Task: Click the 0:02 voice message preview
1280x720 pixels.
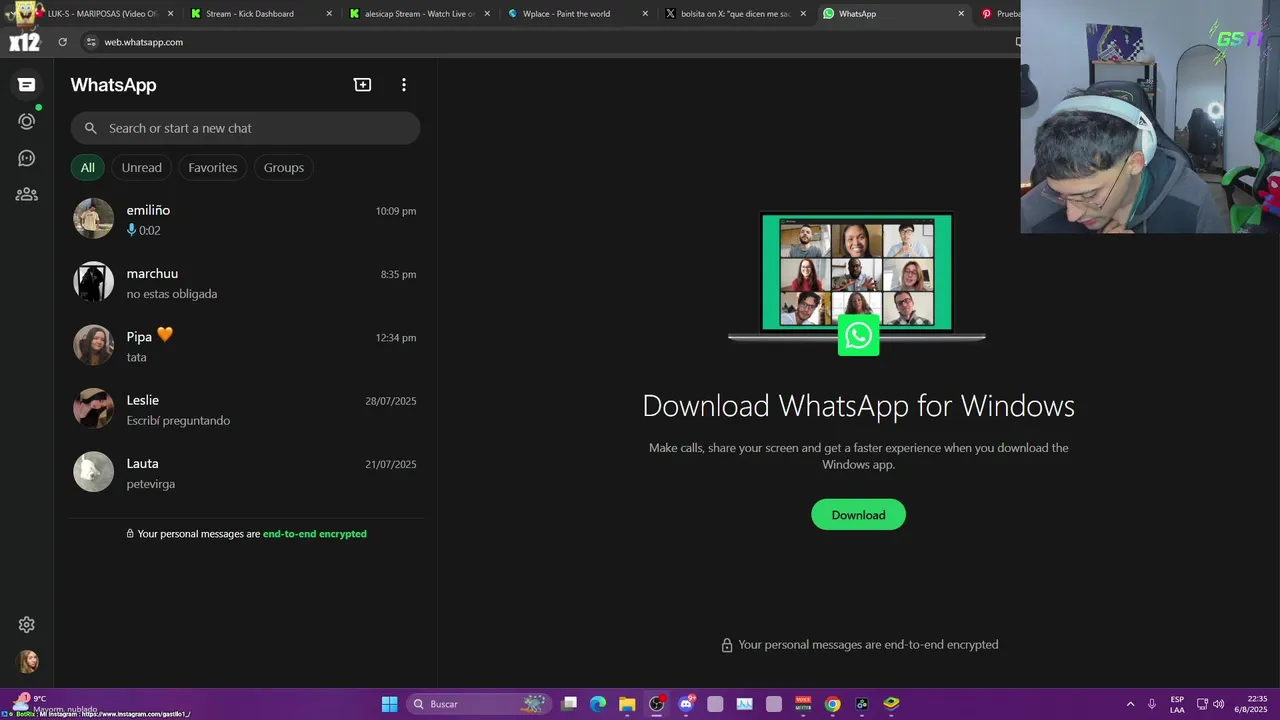Action: pos(144,230)
